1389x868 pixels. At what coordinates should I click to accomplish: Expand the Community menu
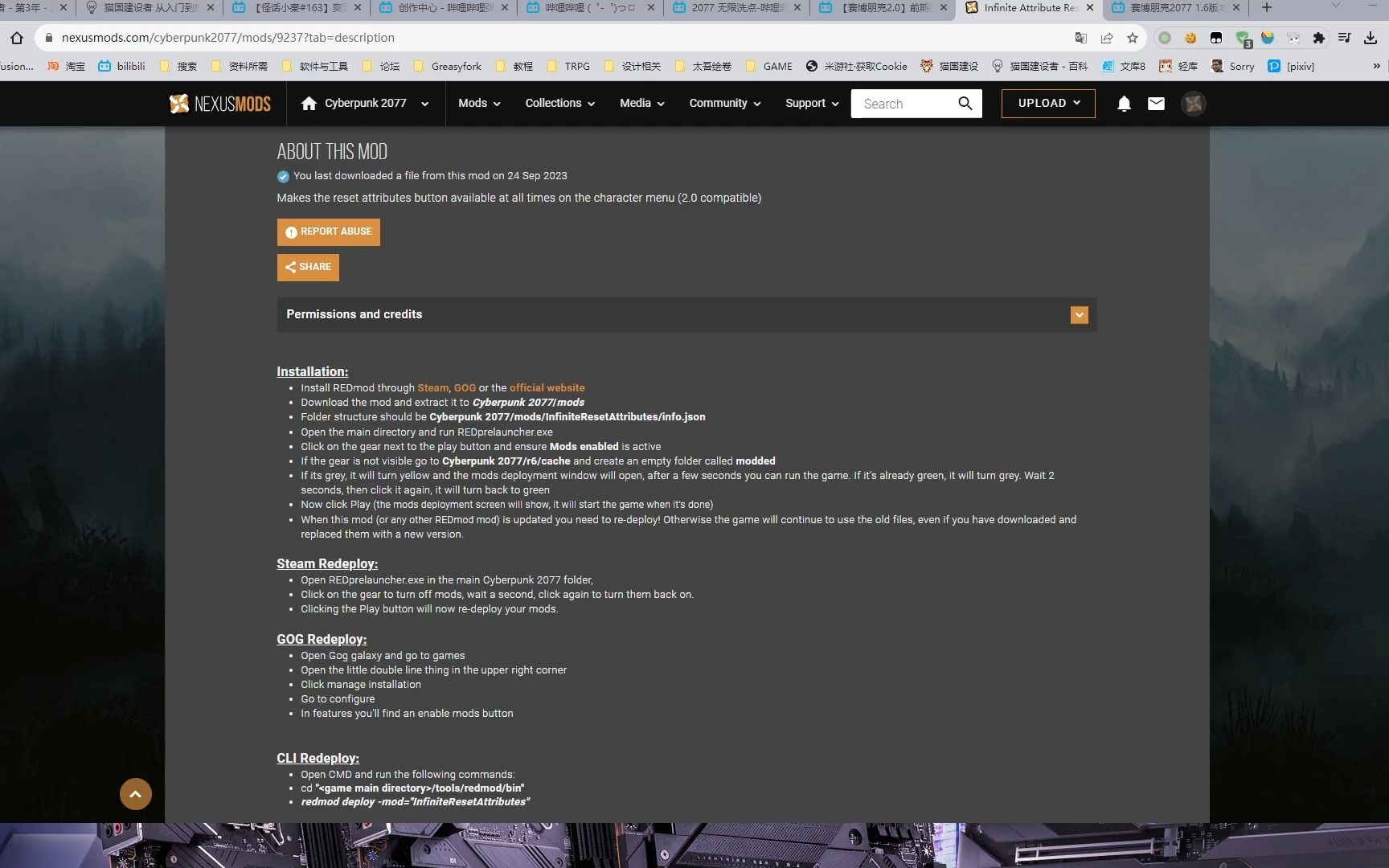[725, 103]
